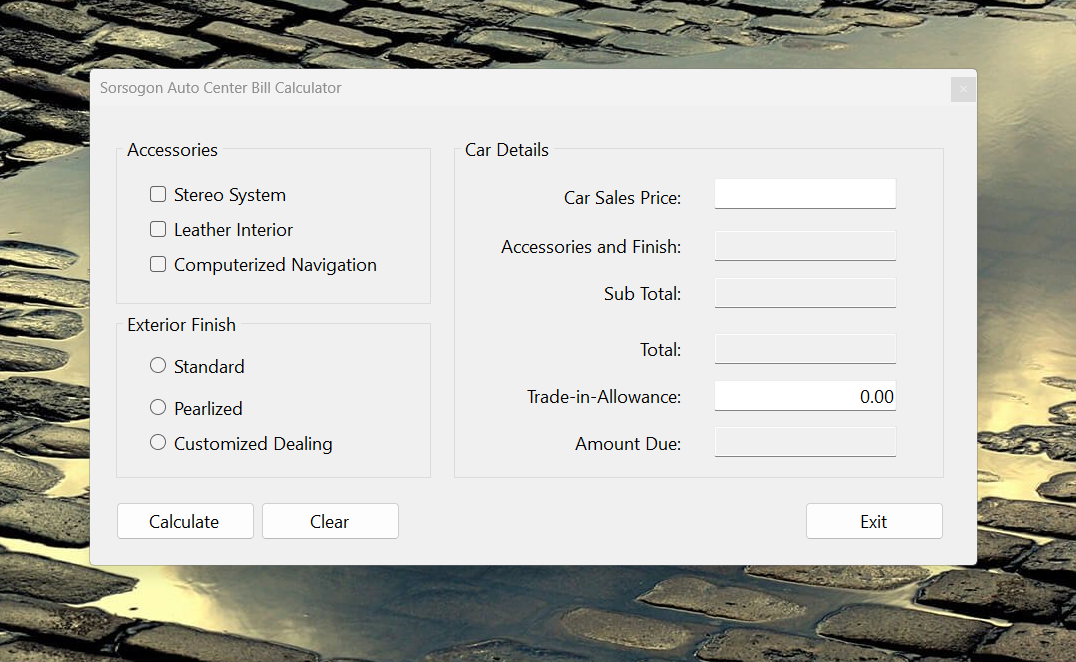Tick the Leather Interior option
The width and height of the screenshot is (1076, 662).
(158, 230)
